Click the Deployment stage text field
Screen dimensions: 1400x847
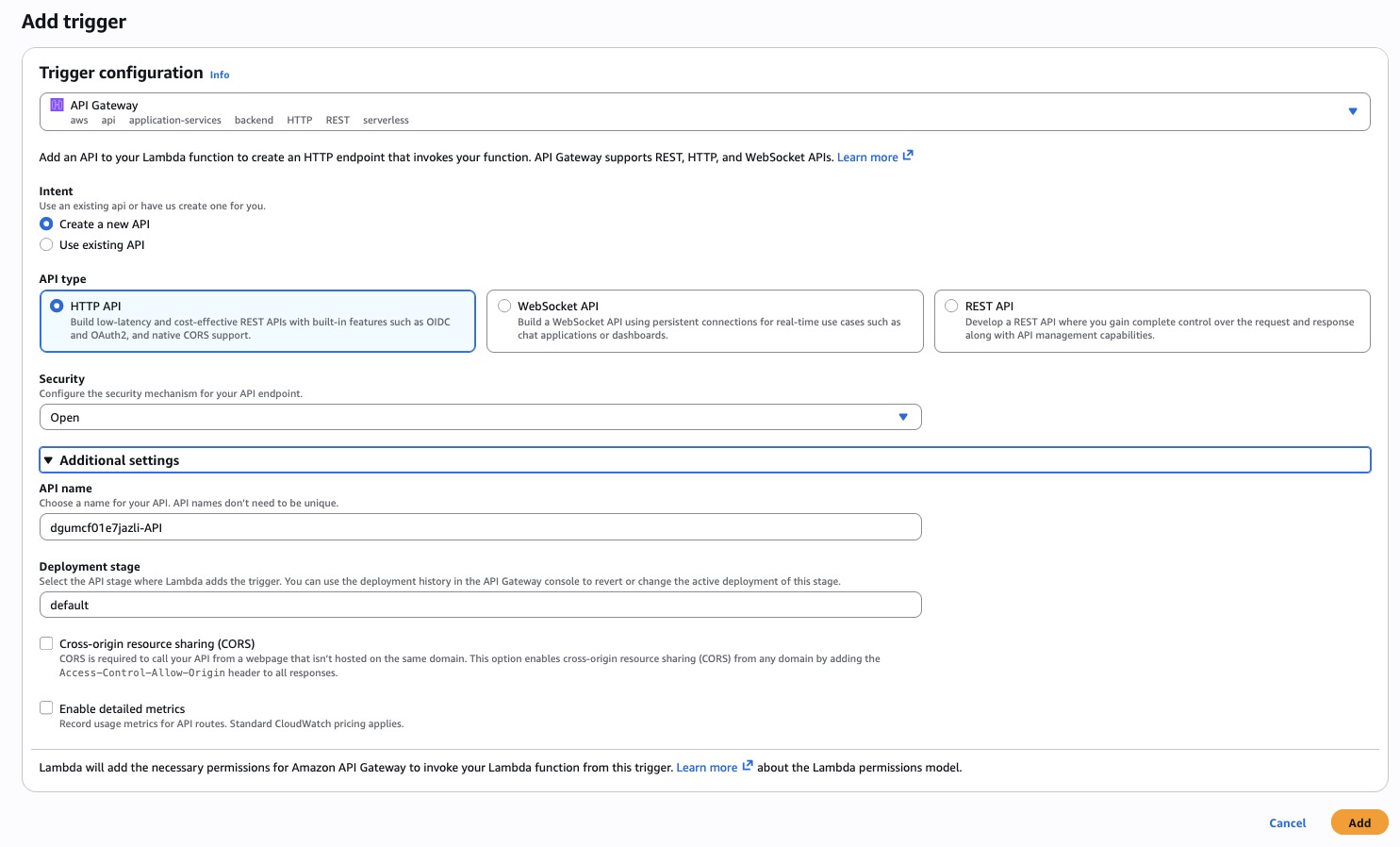tap(480, 606)
